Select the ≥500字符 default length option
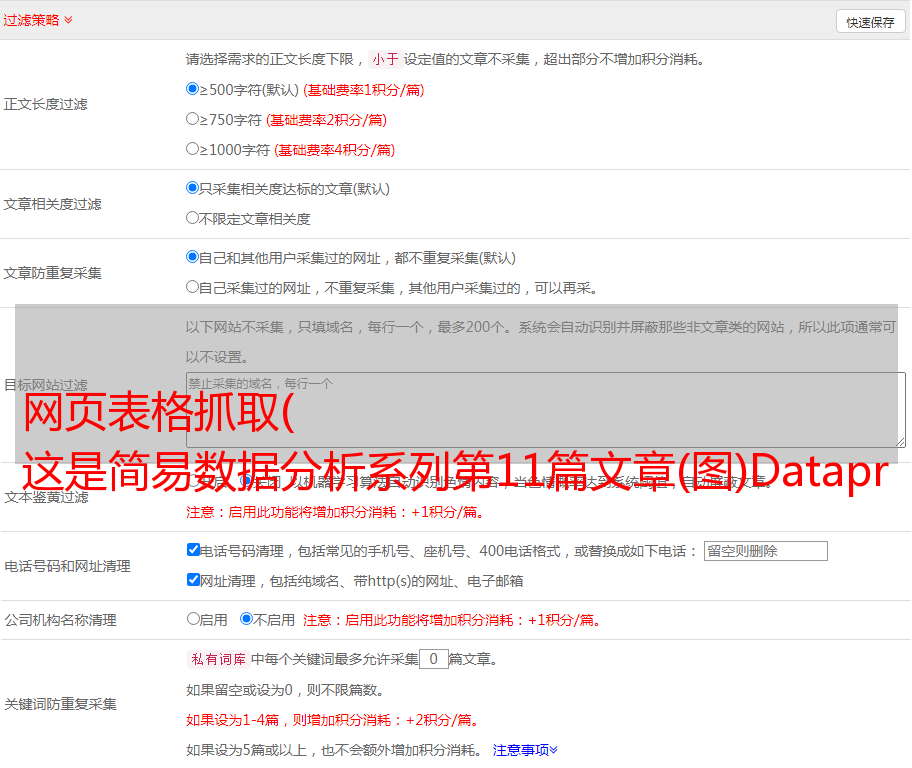Screen dimensions: 912x768 point(192,88)
